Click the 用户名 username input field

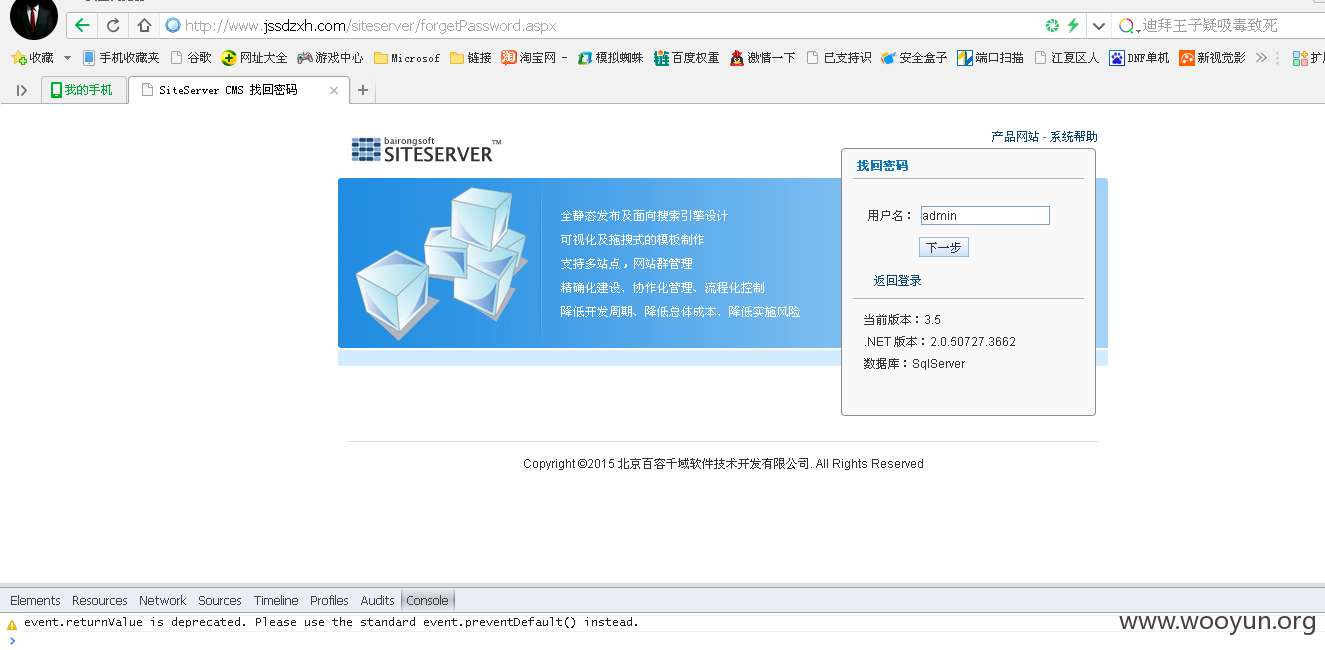pos(985,215)
